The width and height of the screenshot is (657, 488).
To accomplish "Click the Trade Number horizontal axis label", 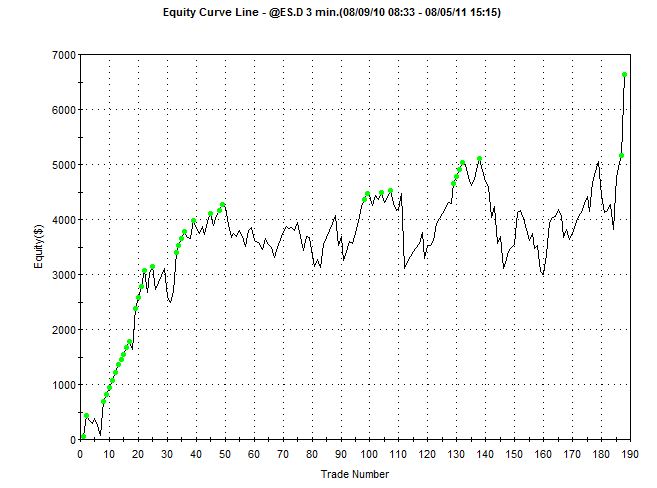I will pyautogui.click(x=354, y=474).
